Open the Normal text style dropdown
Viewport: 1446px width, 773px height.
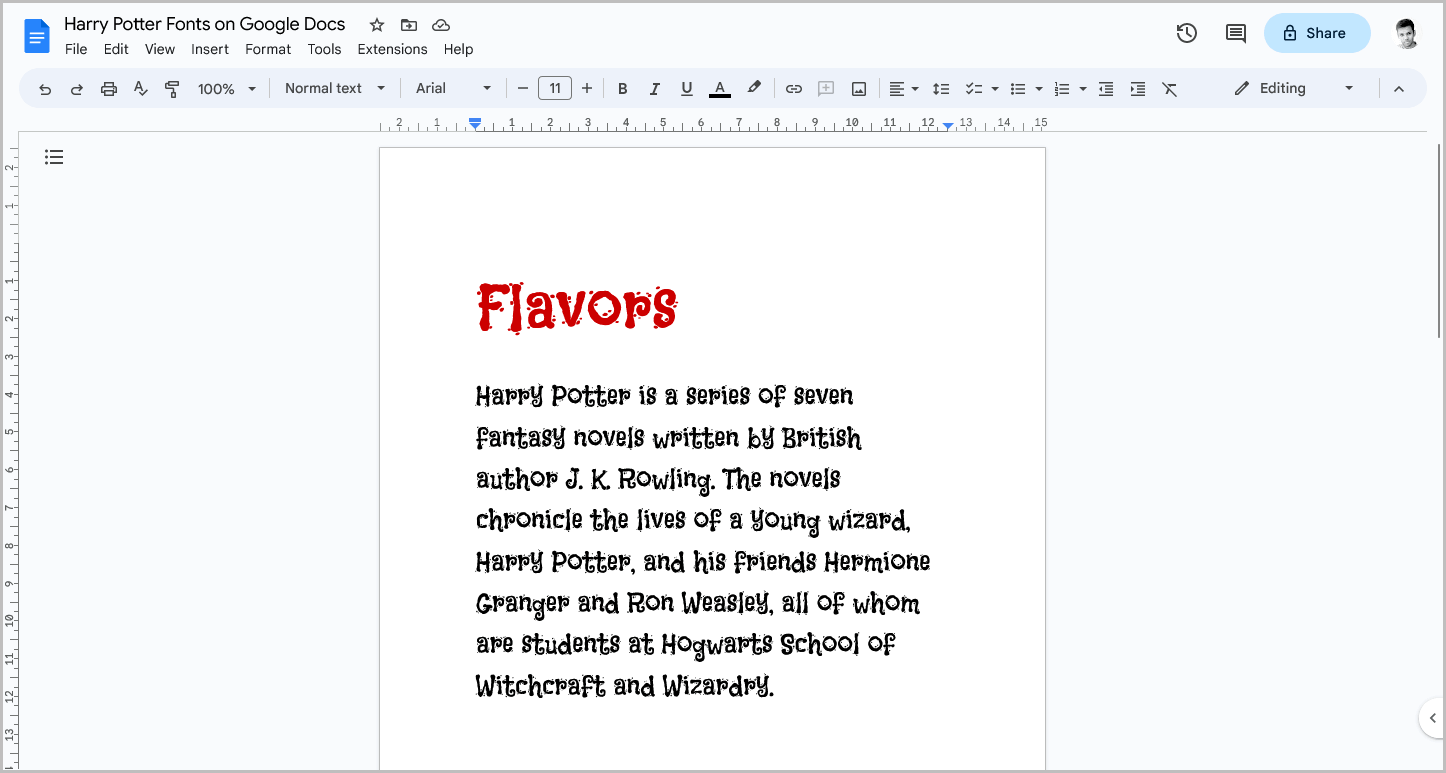335,88
